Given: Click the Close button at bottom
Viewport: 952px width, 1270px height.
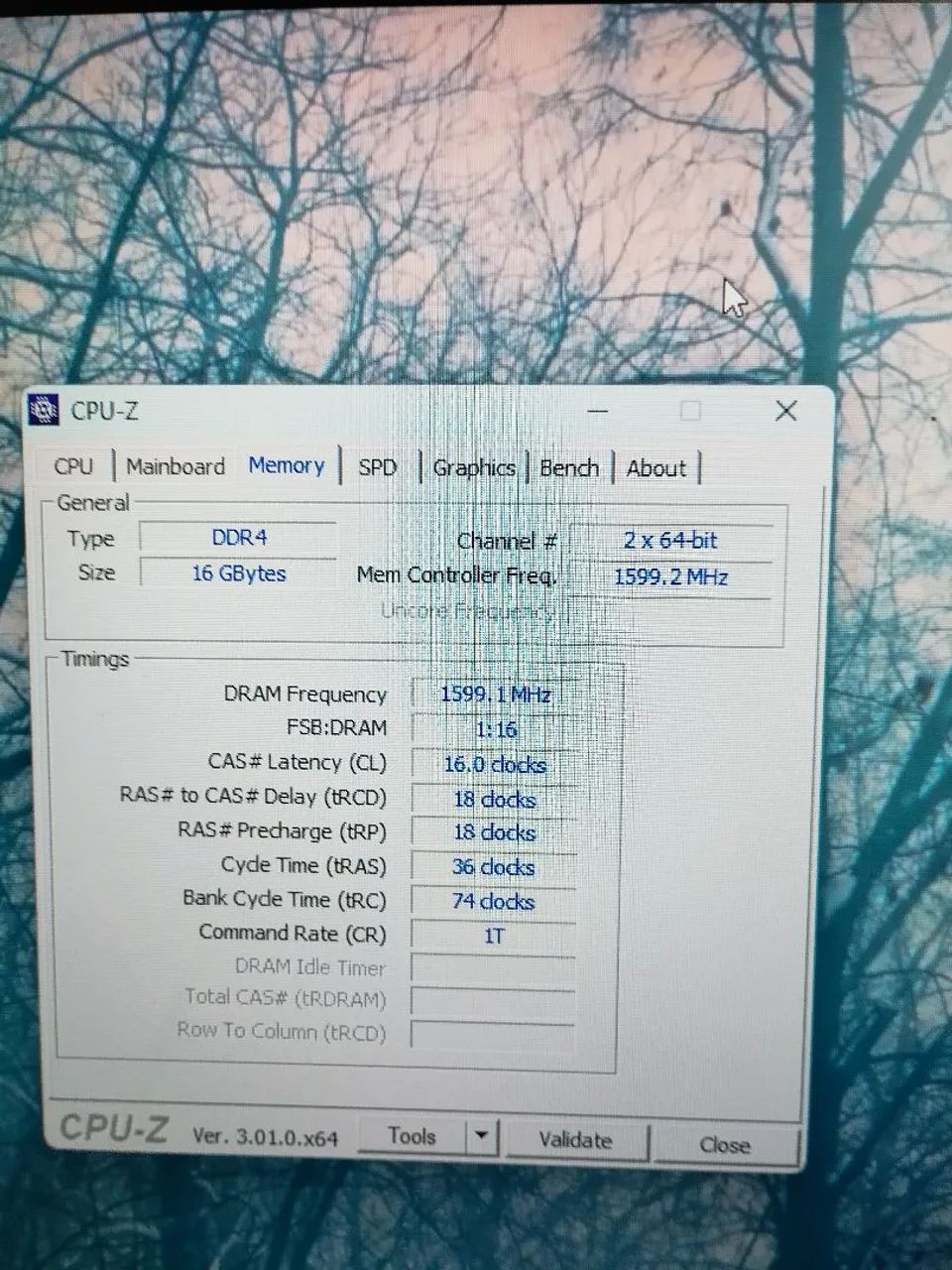Looking at the screenshot, I should coord(725,1144).
